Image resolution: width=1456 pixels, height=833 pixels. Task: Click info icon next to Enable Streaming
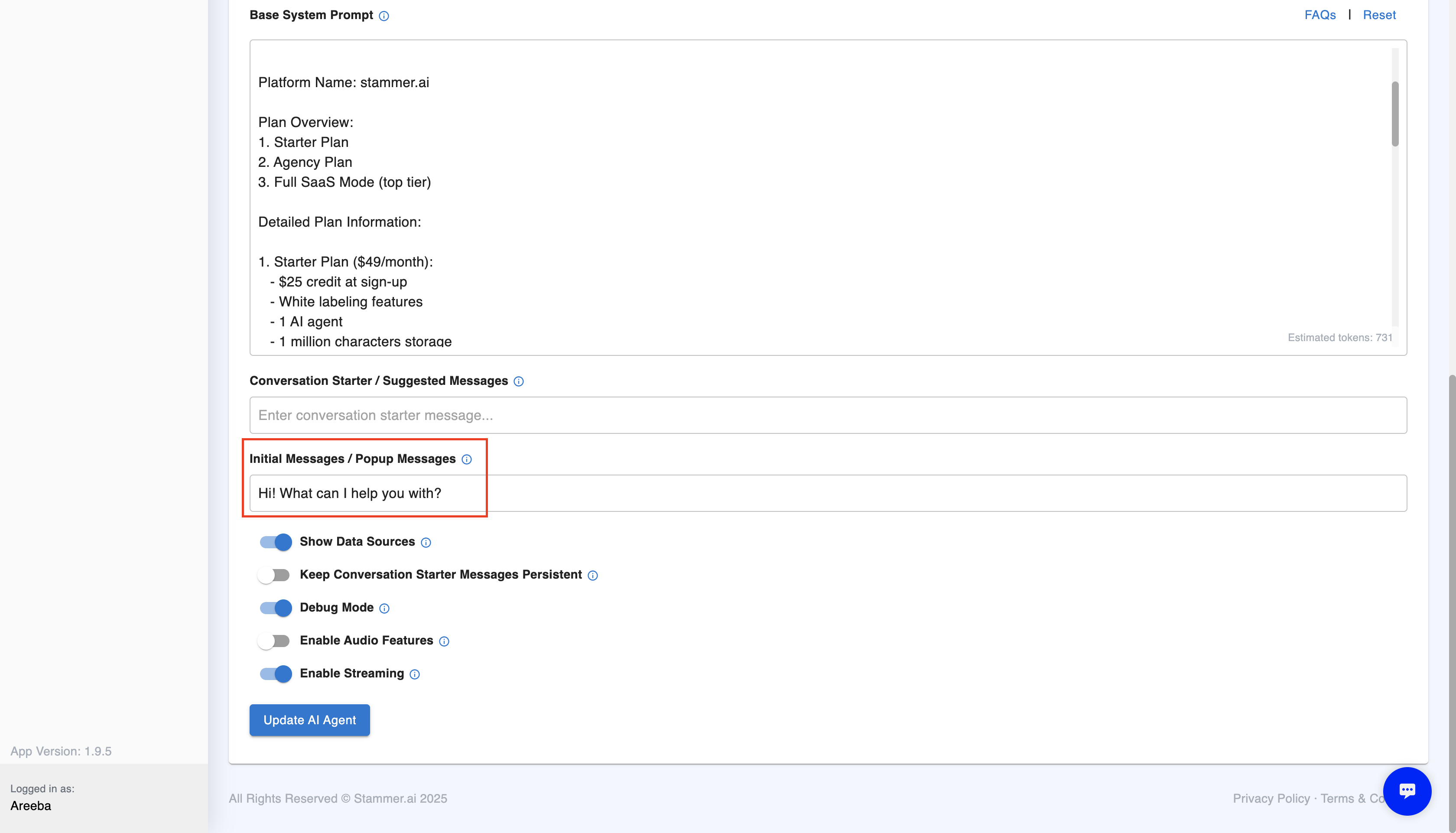(x=415, y=674)
